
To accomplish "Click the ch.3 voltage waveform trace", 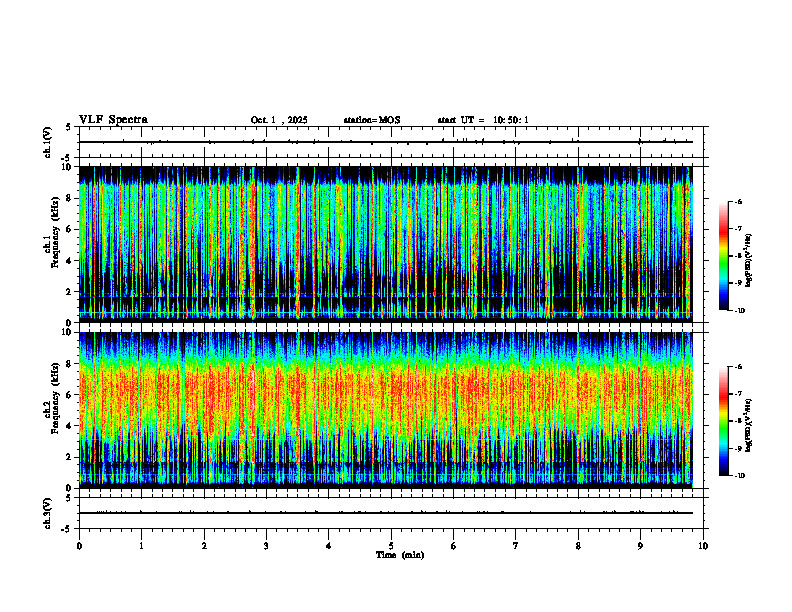I will click(385, 513).
